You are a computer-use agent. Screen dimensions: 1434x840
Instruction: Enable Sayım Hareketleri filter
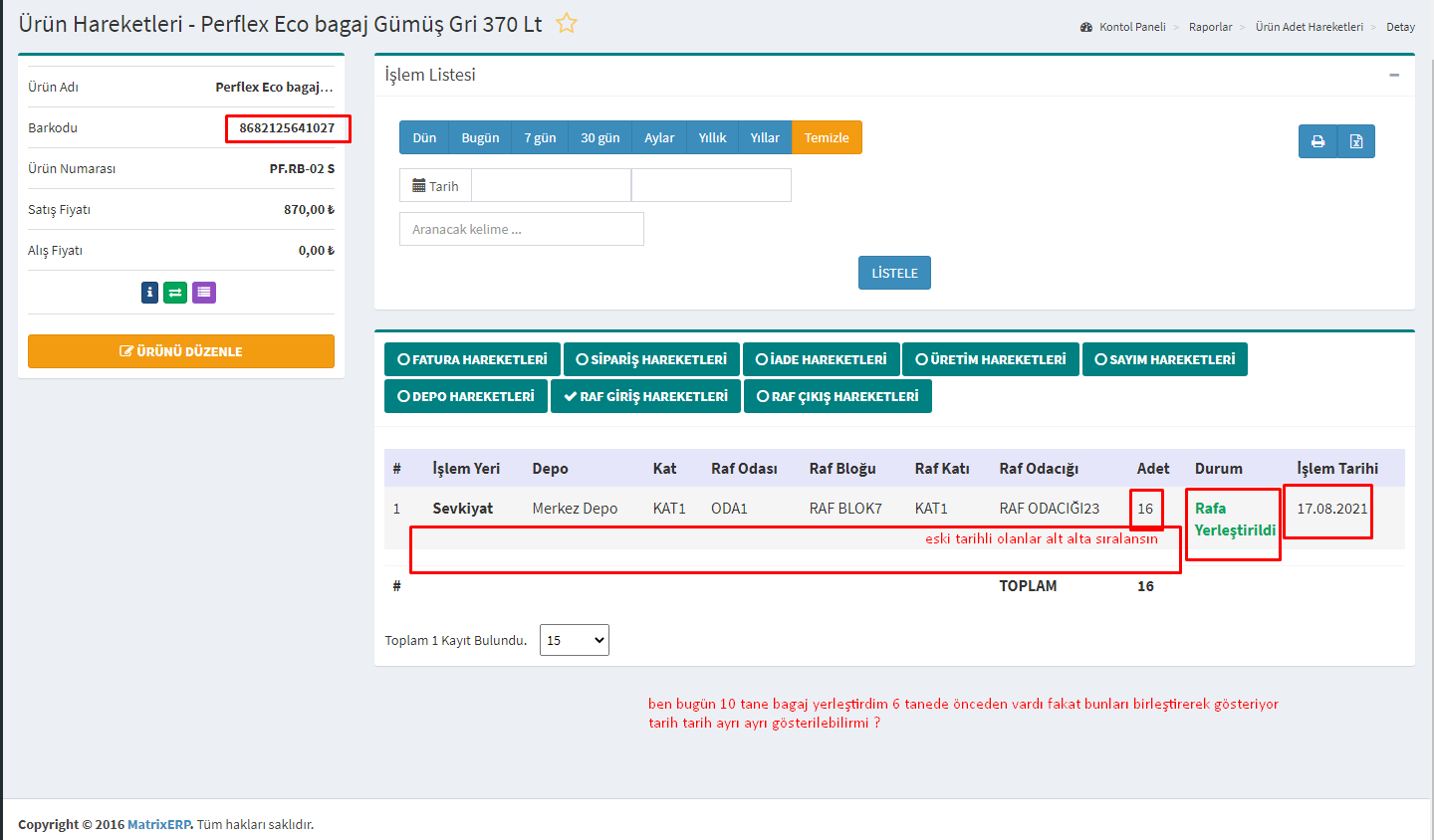coord(1164,359)
